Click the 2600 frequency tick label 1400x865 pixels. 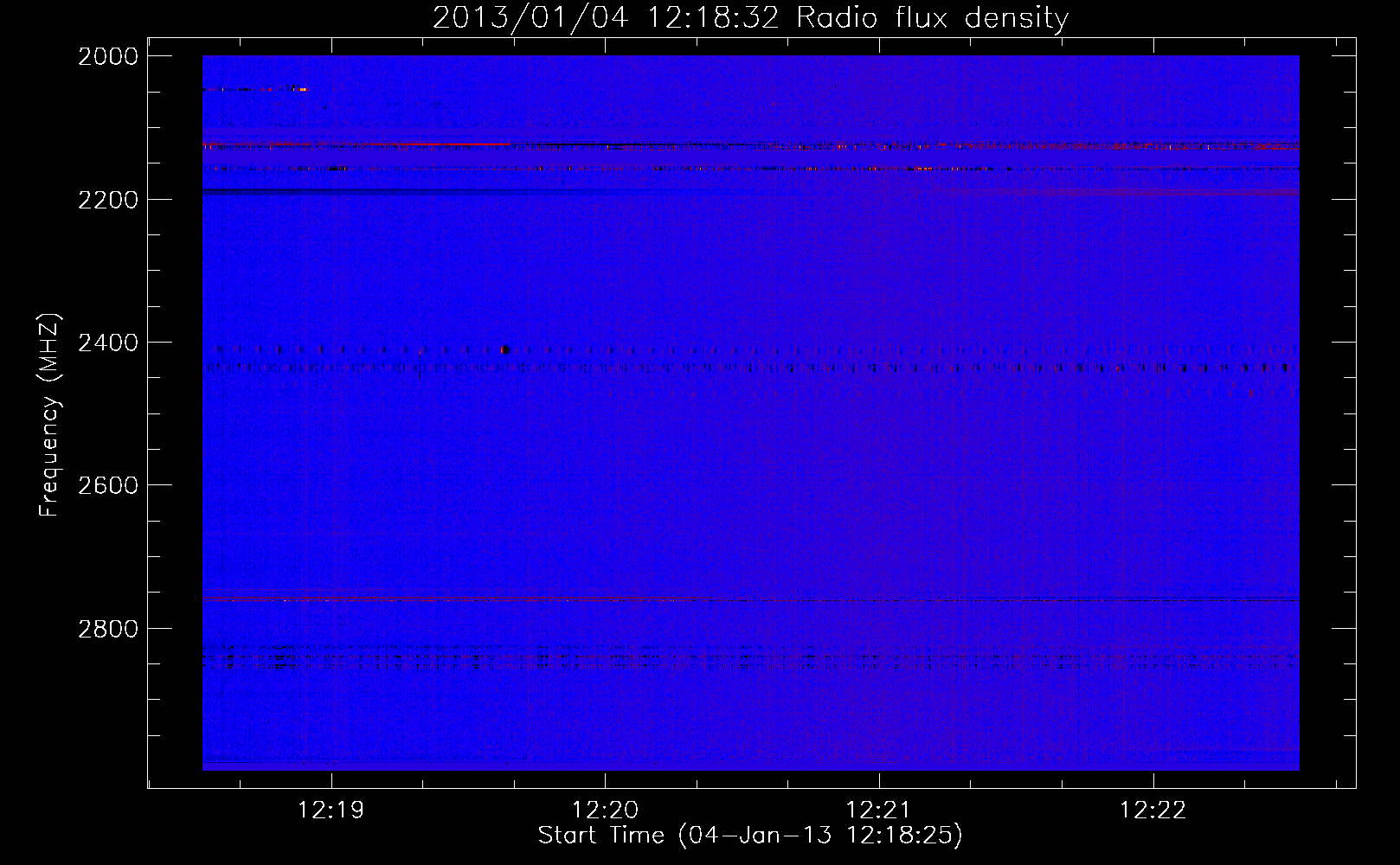[x=108, y=485]
